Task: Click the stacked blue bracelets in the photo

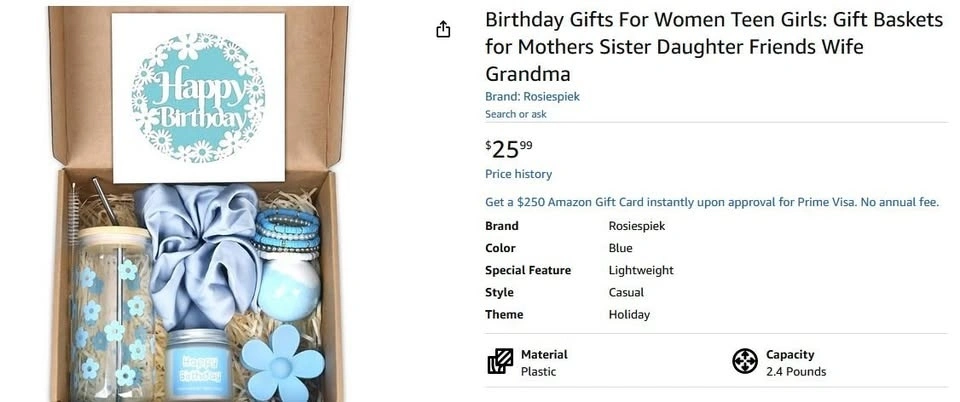Action: point(286,233)
